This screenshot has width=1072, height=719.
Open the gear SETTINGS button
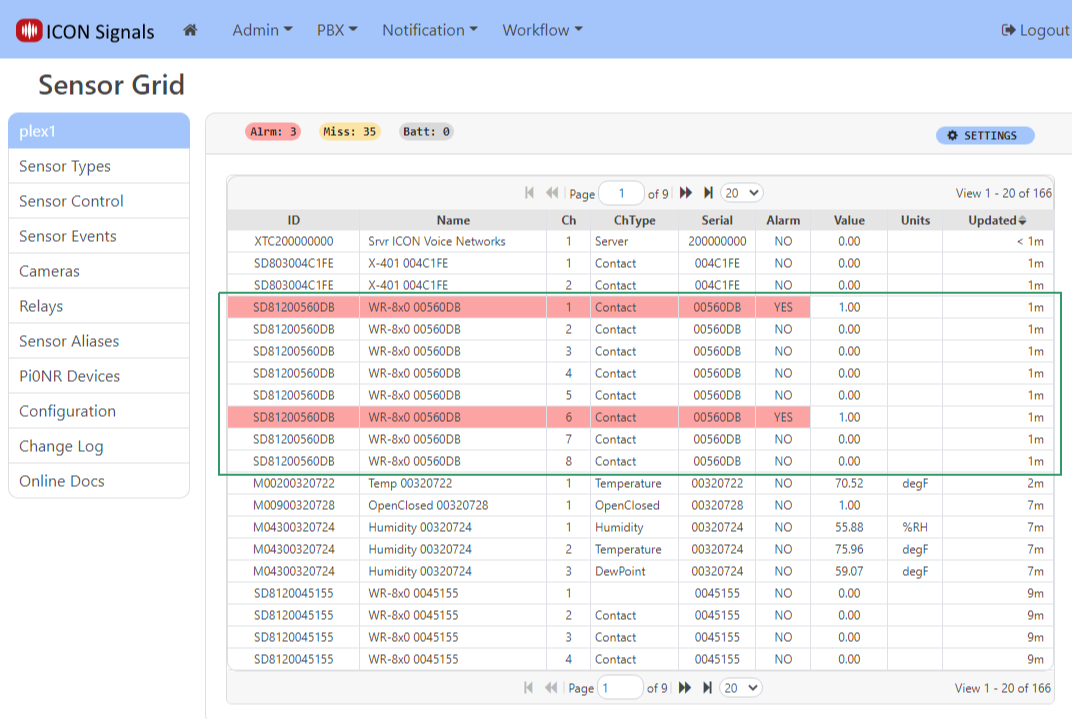click(x=984, y=136)
